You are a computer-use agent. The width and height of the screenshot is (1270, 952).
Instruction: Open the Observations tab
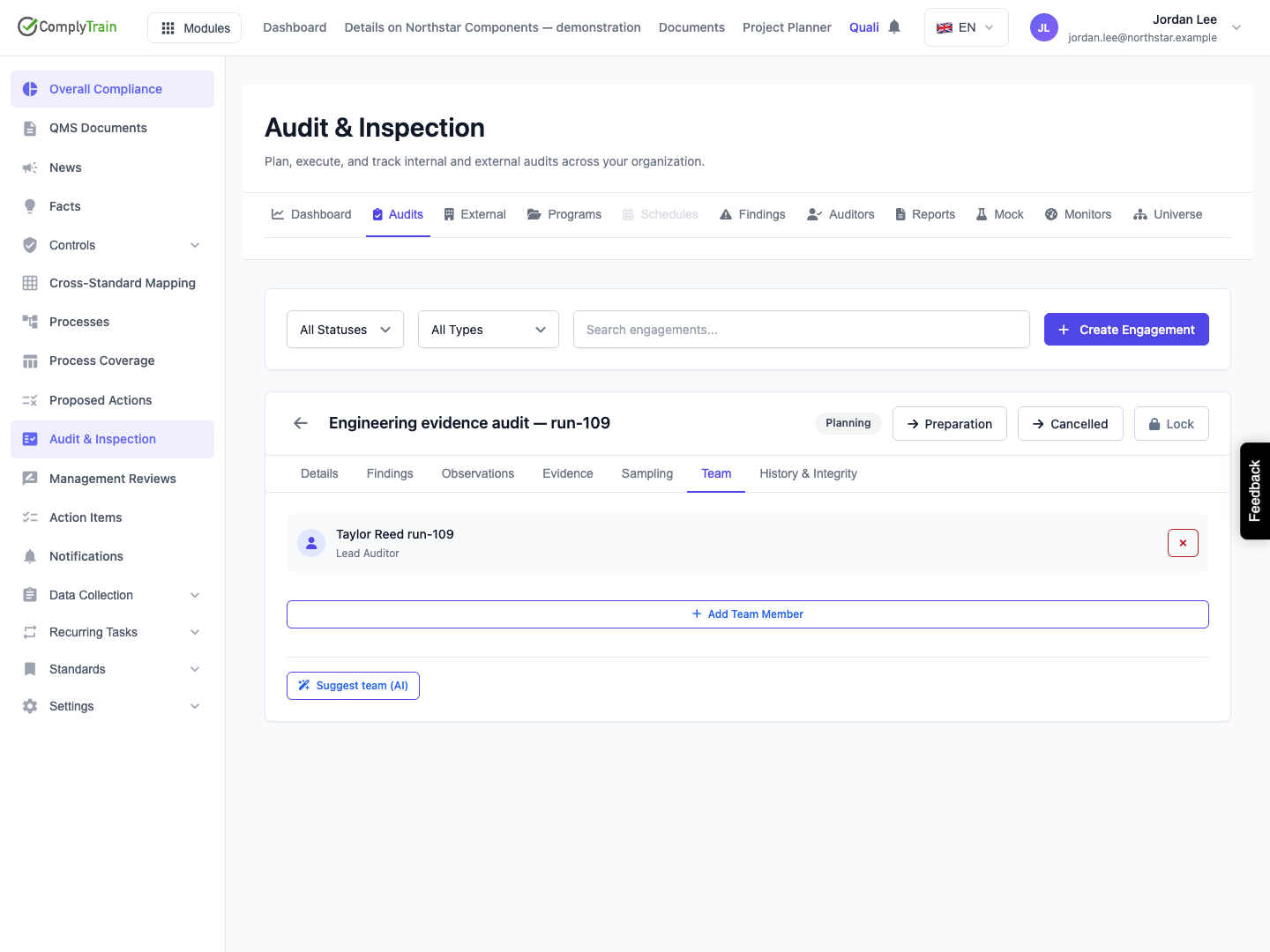click(478, 473)
